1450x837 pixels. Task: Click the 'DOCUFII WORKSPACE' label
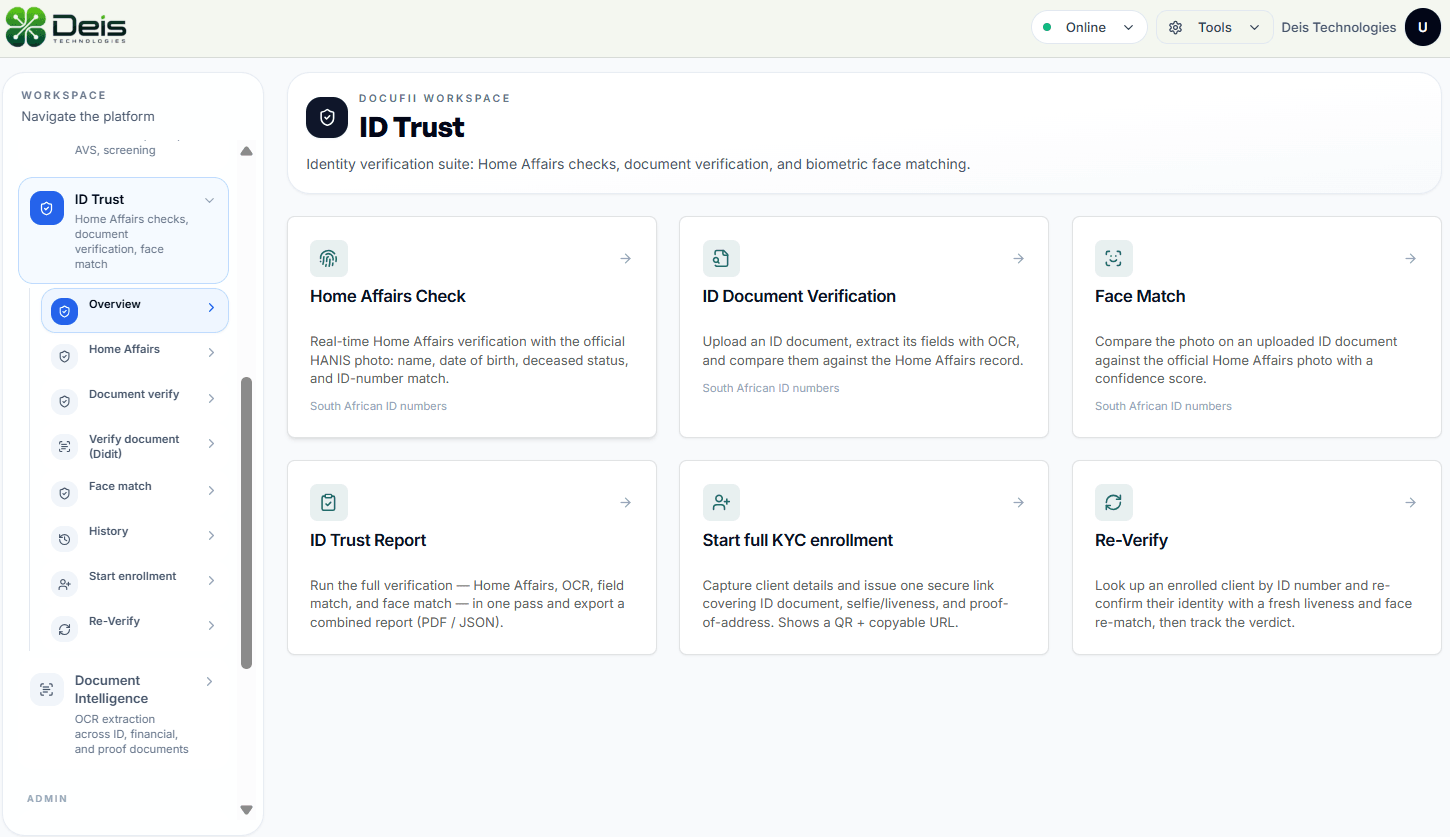(x=435, y=98)
